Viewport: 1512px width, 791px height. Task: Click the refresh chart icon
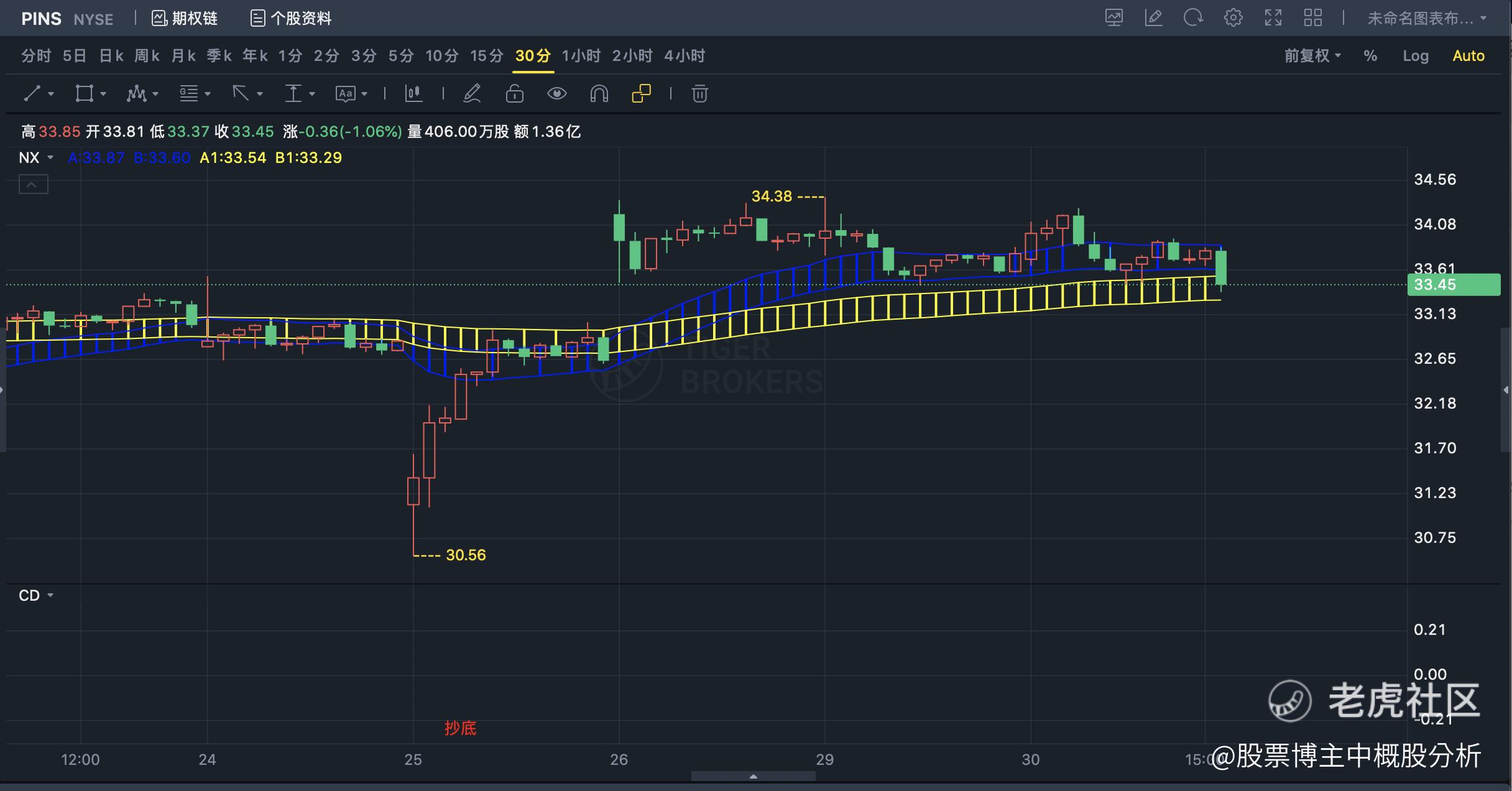click(1192, 18)
